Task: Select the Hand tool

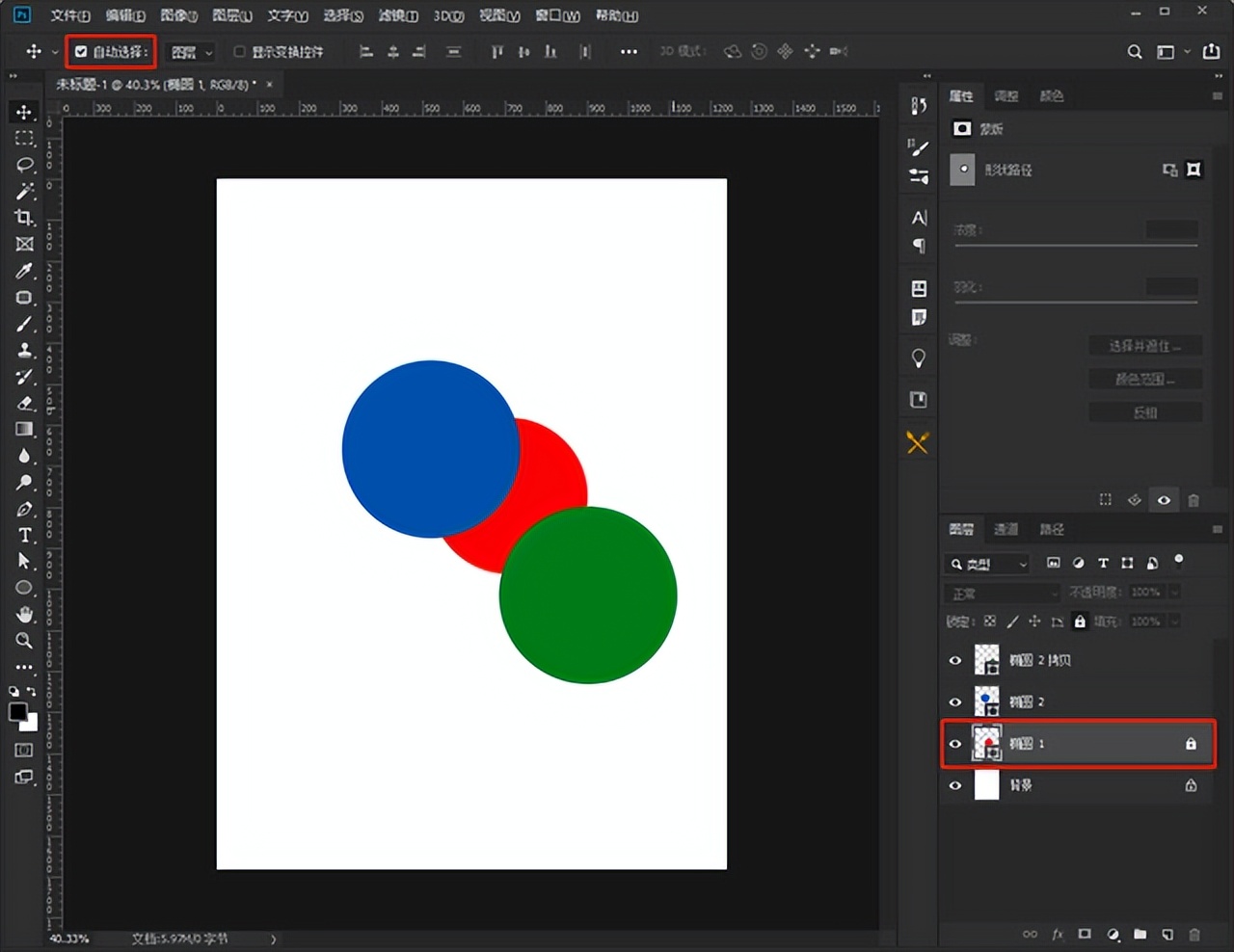Action: (24, 614)
